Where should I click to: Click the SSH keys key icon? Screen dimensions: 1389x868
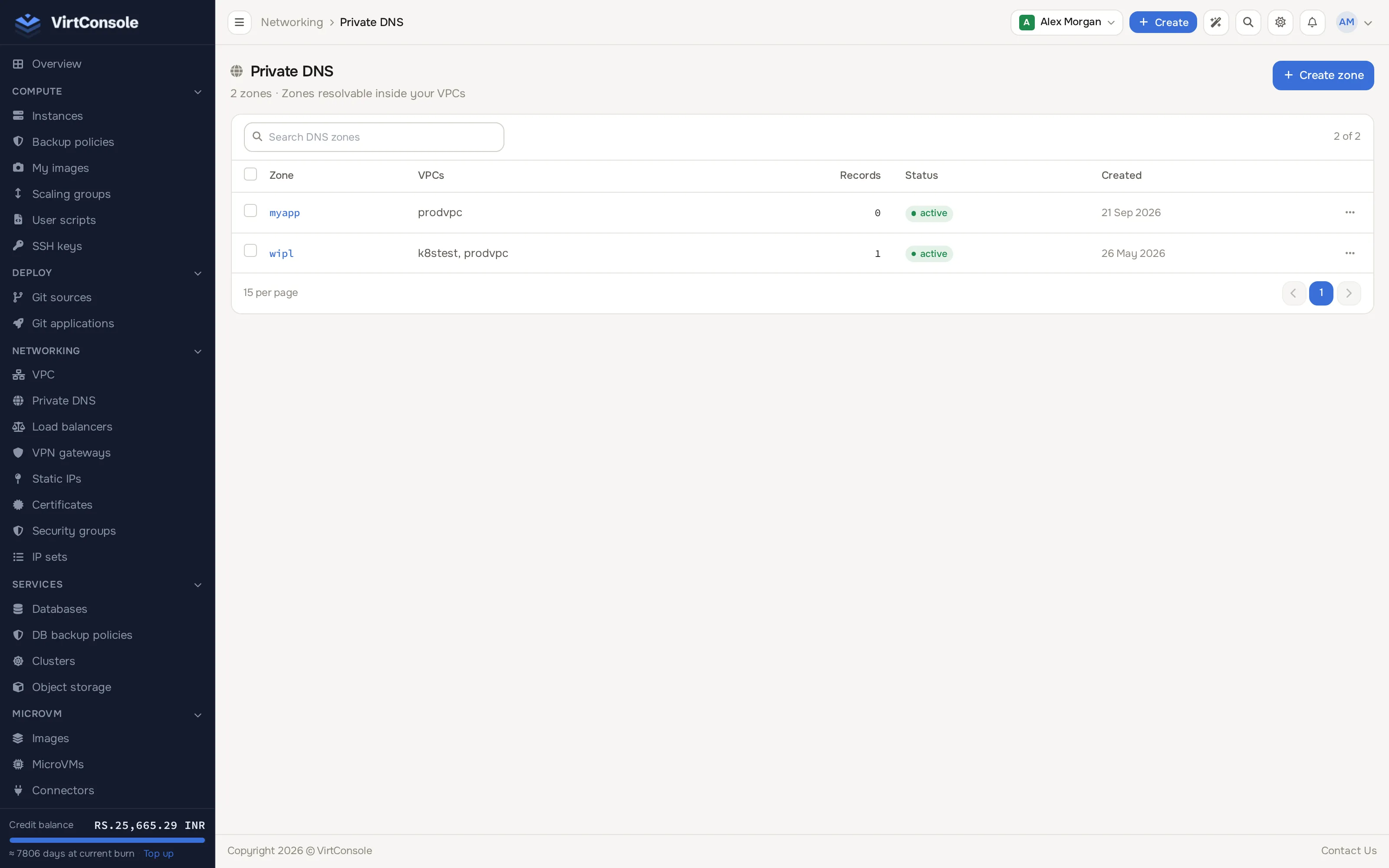coord(18,246)
